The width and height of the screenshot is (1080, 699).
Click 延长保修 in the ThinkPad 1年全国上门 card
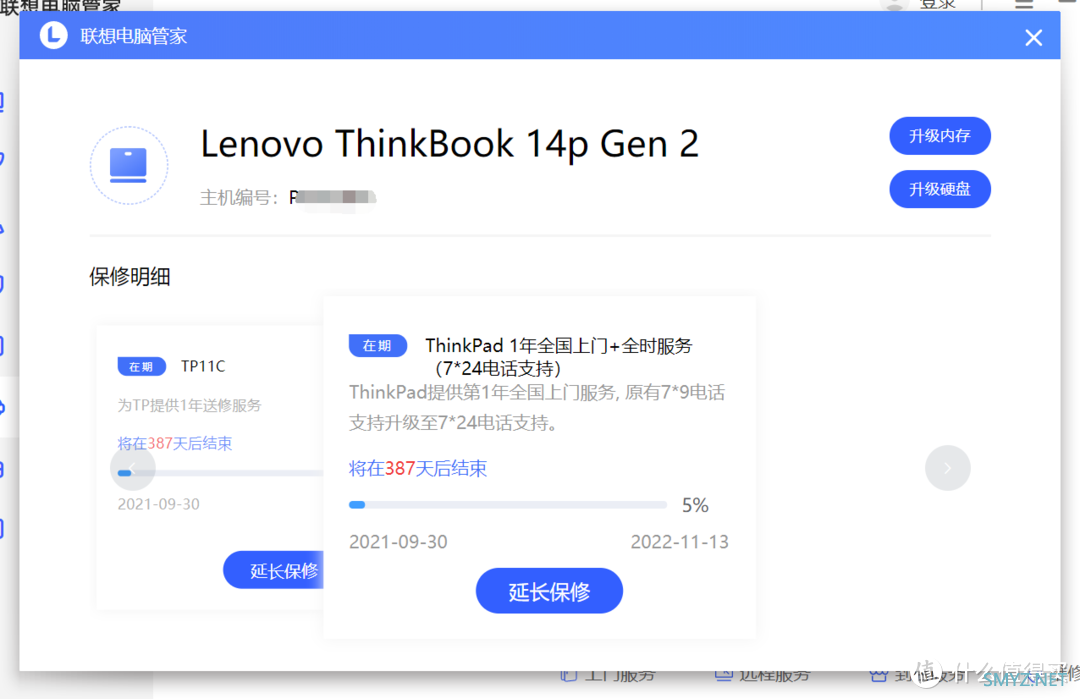point(549,591)
